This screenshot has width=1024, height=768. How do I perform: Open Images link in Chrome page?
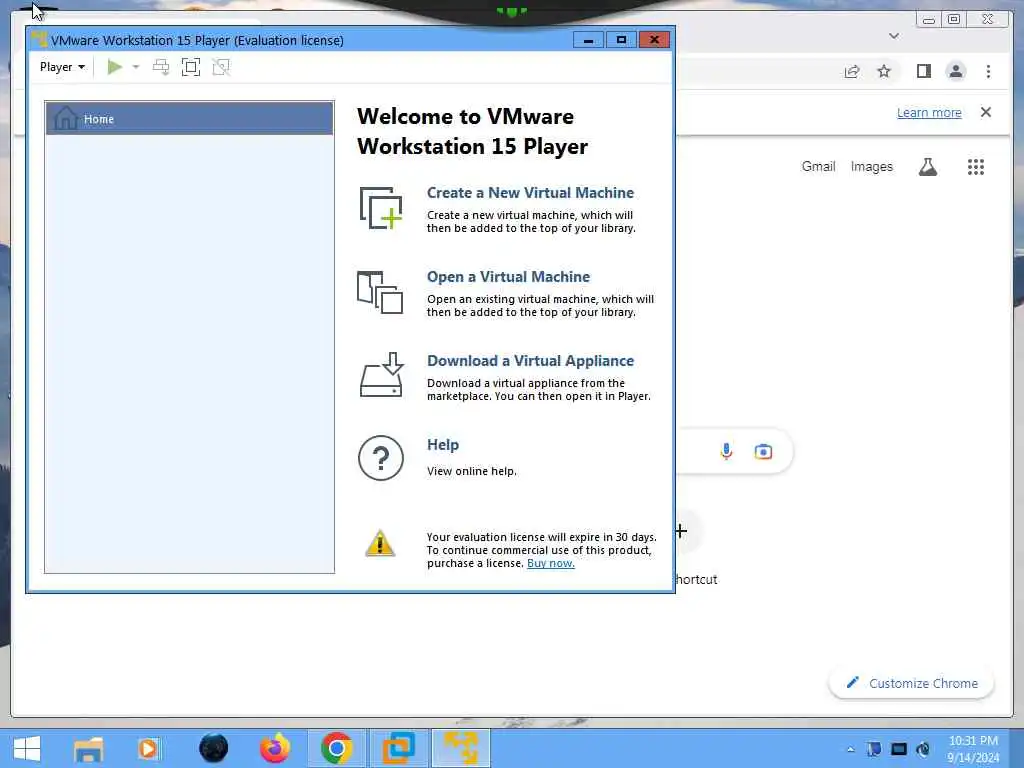[871, 167]
